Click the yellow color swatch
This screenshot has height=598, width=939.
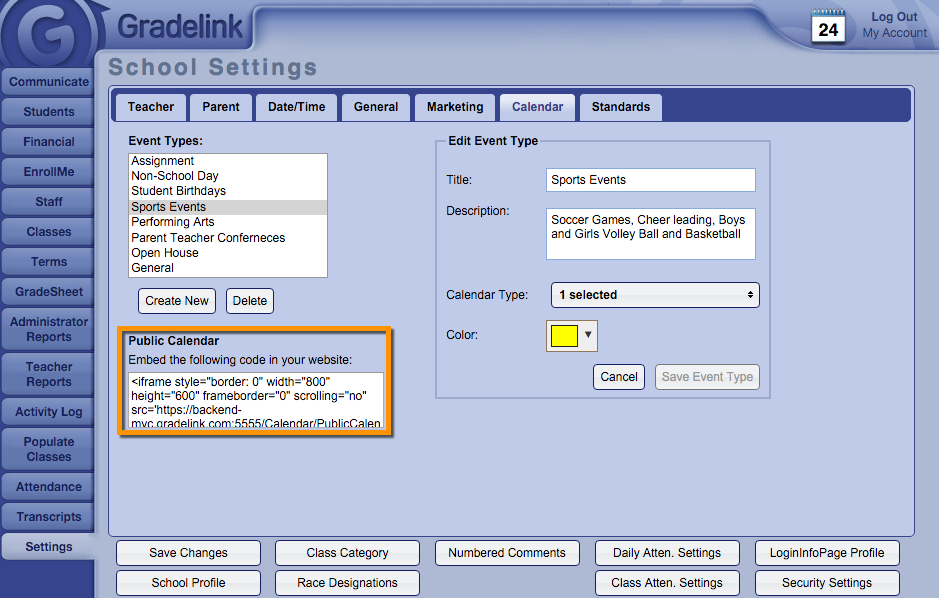coord(564,336)
